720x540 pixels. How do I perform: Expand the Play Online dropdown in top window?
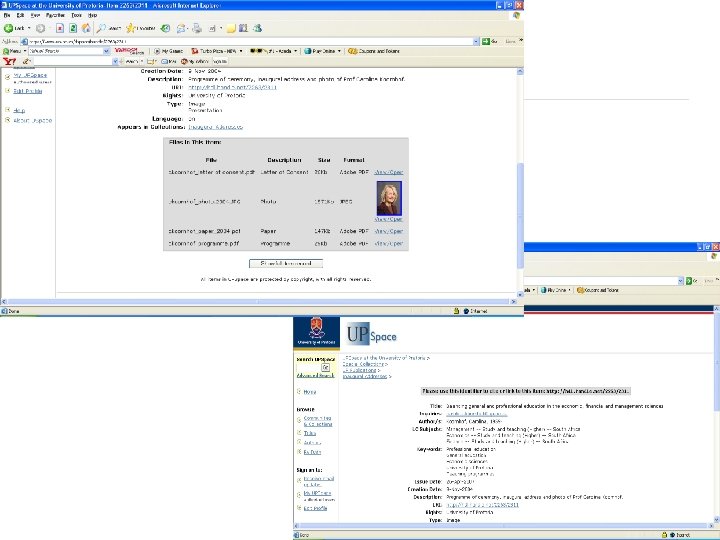coord(339,51)
